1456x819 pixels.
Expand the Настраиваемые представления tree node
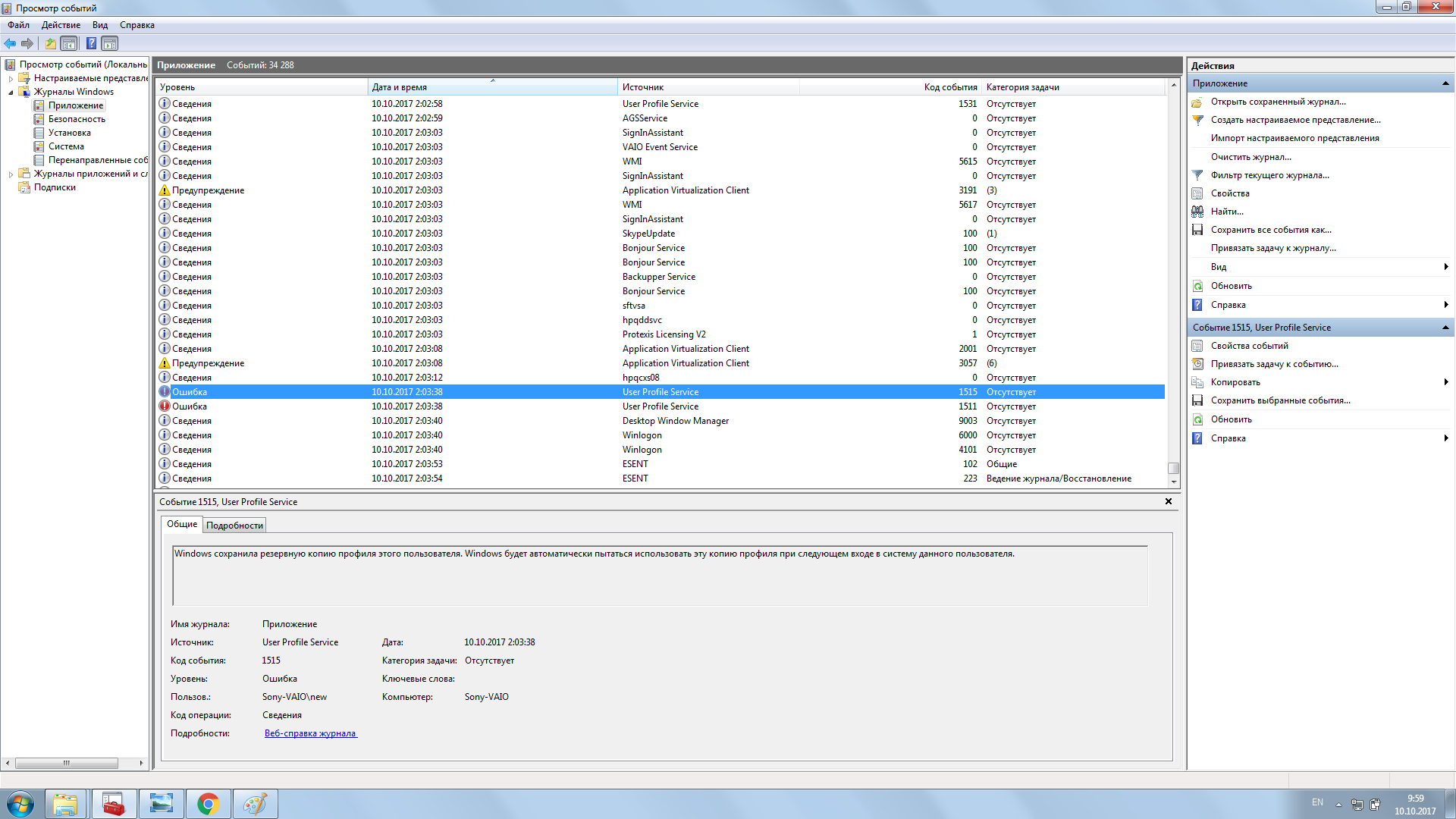(11, 78)
